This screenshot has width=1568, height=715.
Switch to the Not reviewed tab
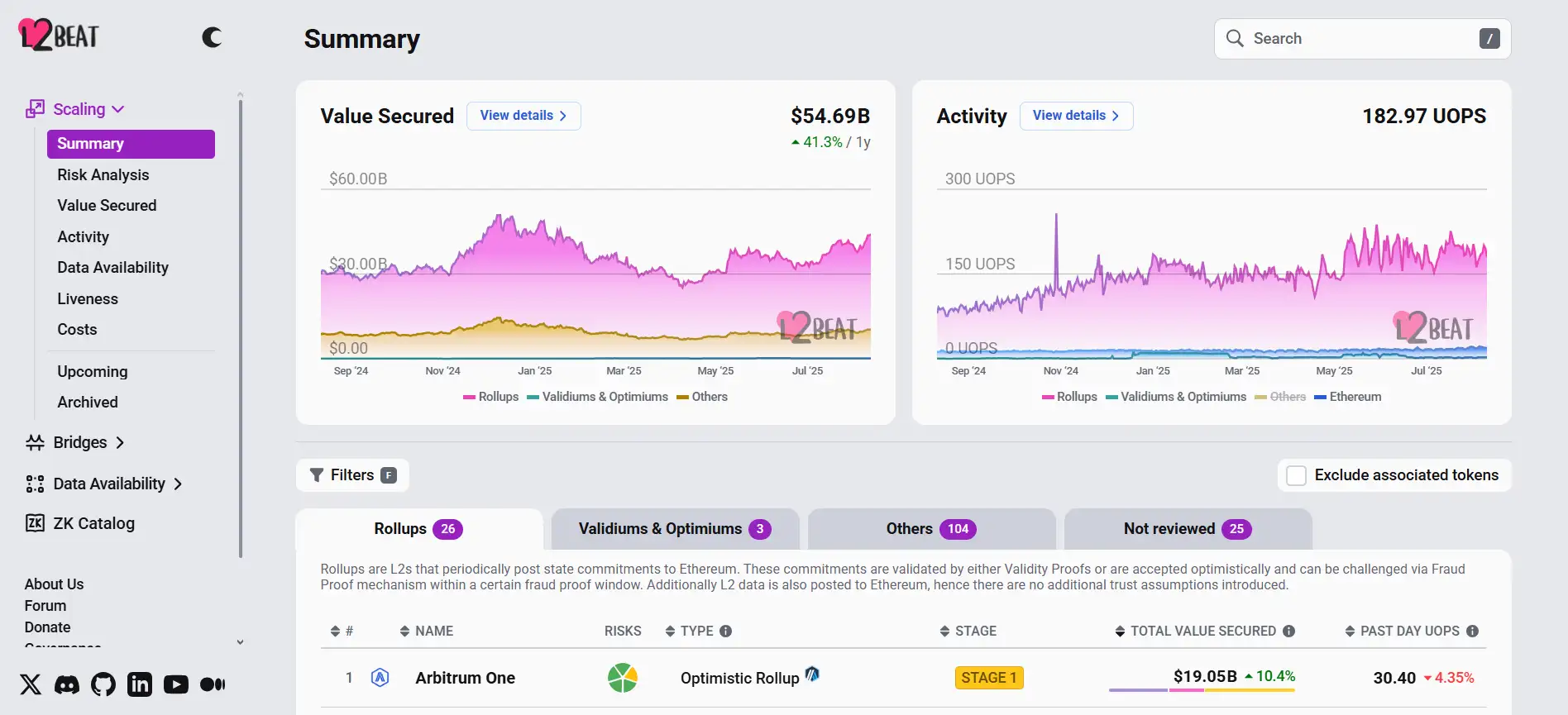point(1187,529)
